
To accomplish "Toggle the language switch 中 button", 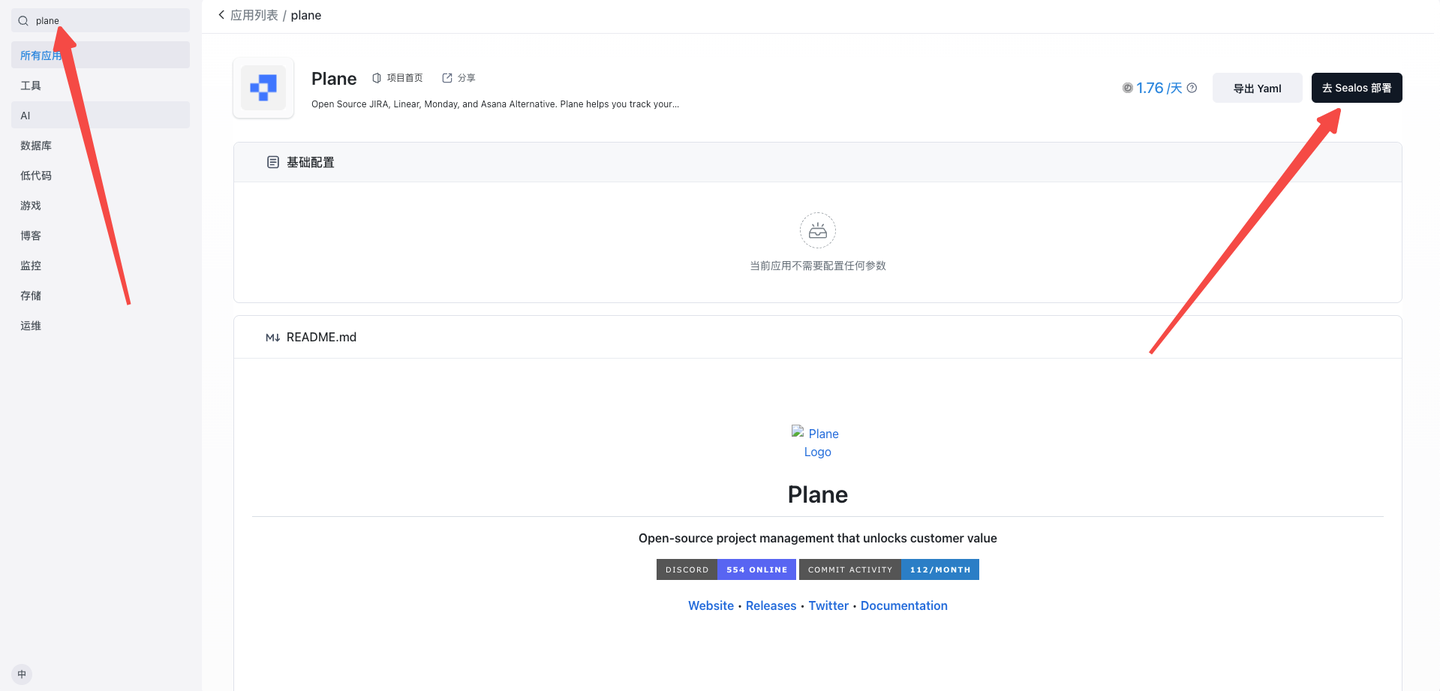I will 22,674.
